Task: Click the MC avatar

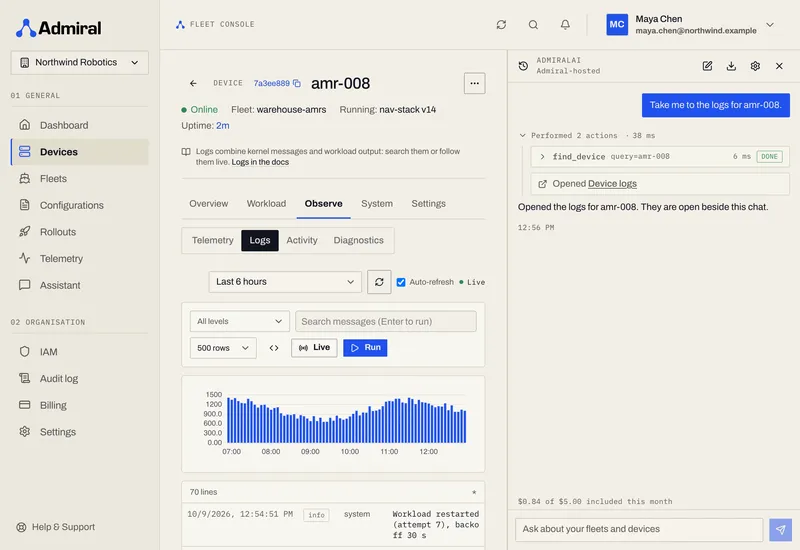Action: 617,24
